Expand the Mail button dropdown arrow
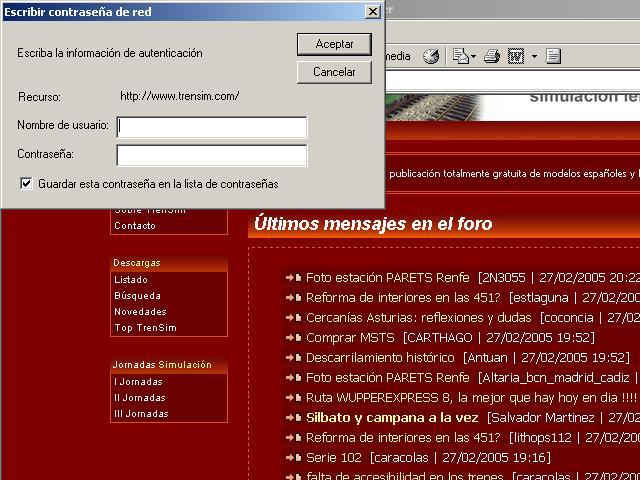 (x=473, y=56)
